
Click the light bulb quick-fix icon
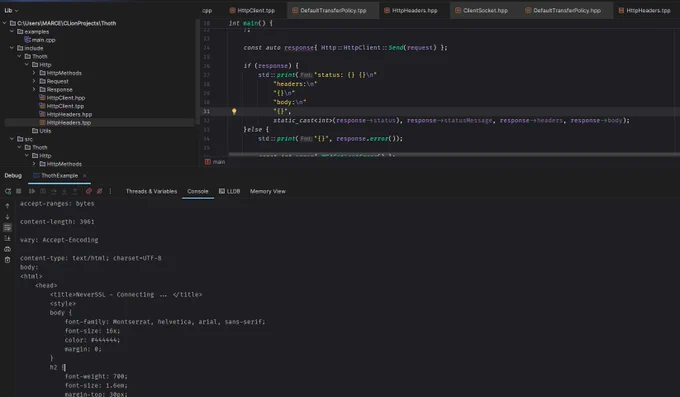[234, 112]
